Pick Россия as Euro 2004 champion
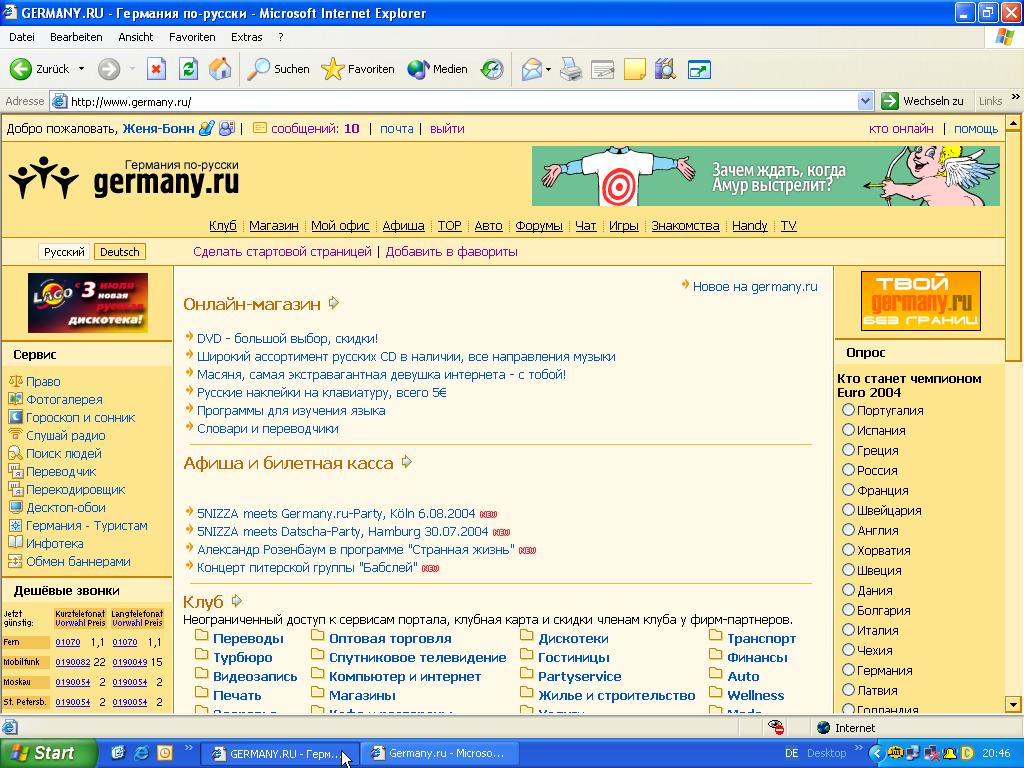This screenshot has height=768, width=1024. (848, 470)
